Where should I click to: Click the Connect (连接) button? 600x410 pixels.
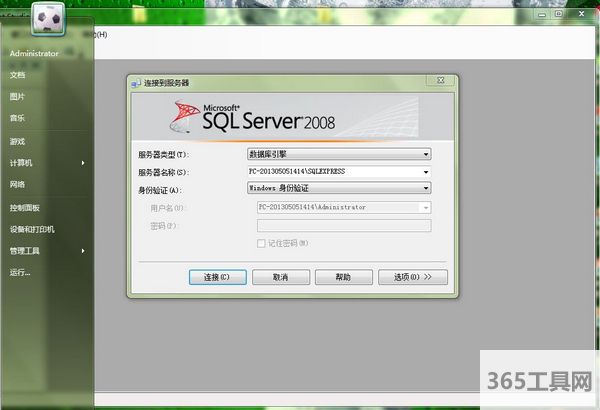218,277
